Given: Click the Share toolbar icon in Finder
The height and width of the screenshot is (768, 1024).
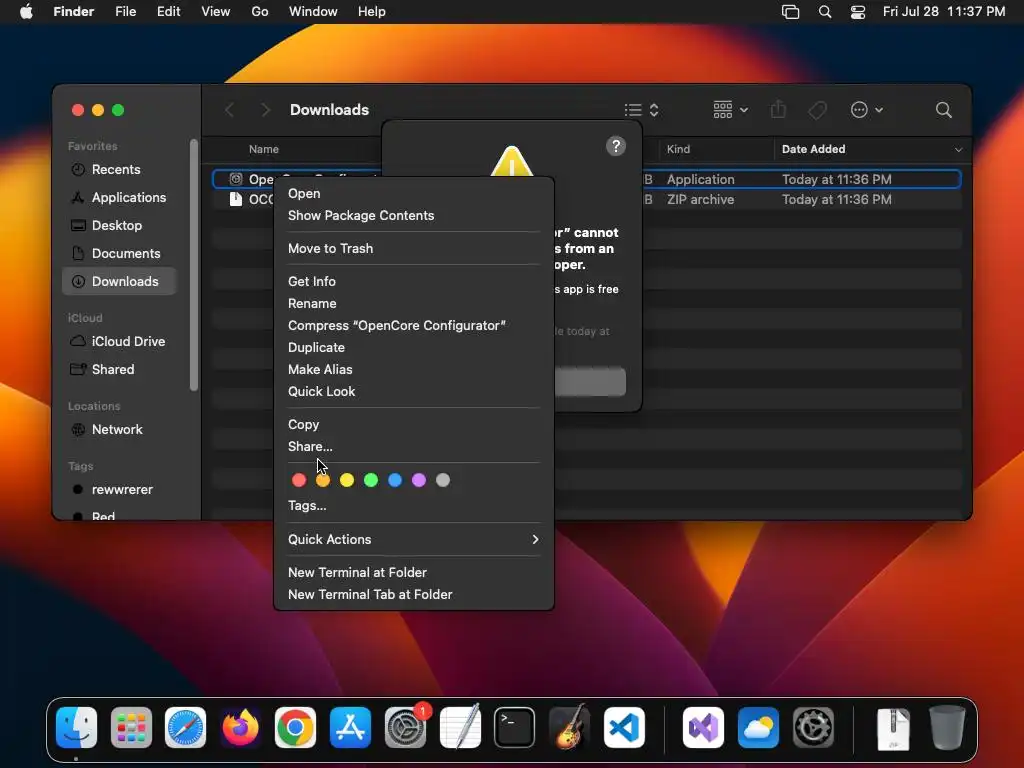Looking at the screenshot, I should coord(778,110).
